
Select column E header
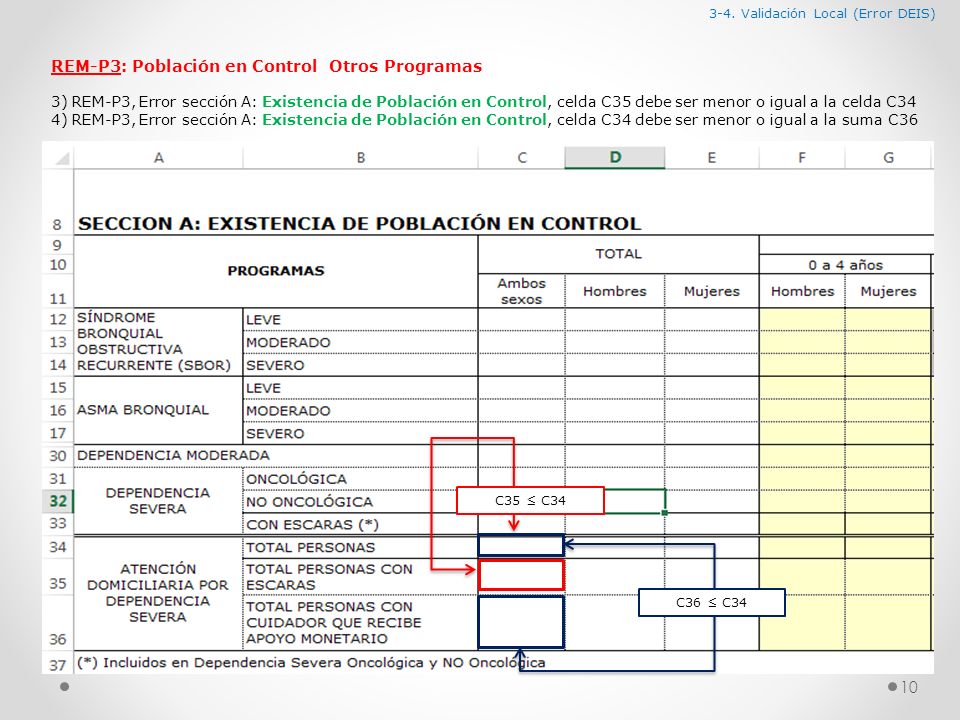pos(711,158)
